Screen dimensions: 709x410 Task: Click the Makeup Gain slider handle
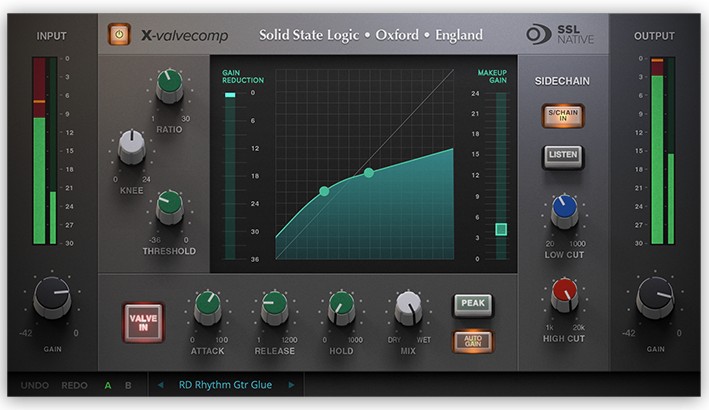(x=501, y=229)
